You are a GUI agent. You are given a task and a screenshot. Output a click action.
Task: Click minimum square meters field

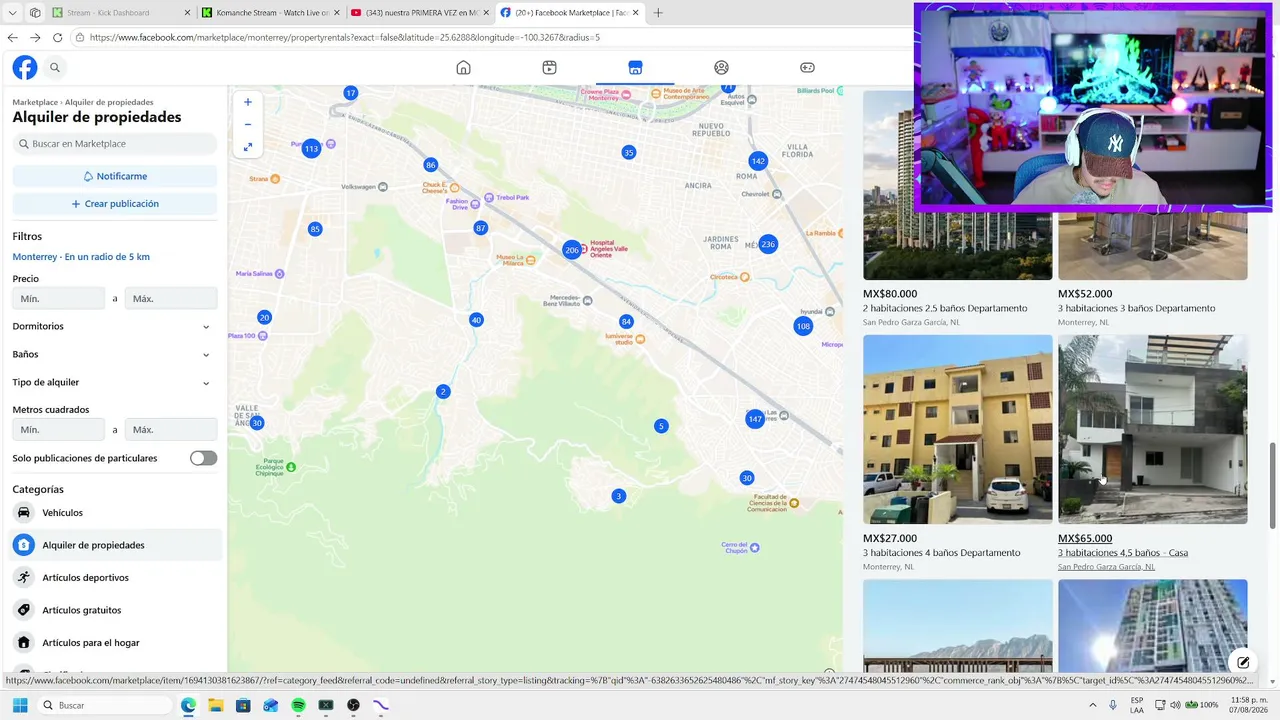click(x=59, y=429)
